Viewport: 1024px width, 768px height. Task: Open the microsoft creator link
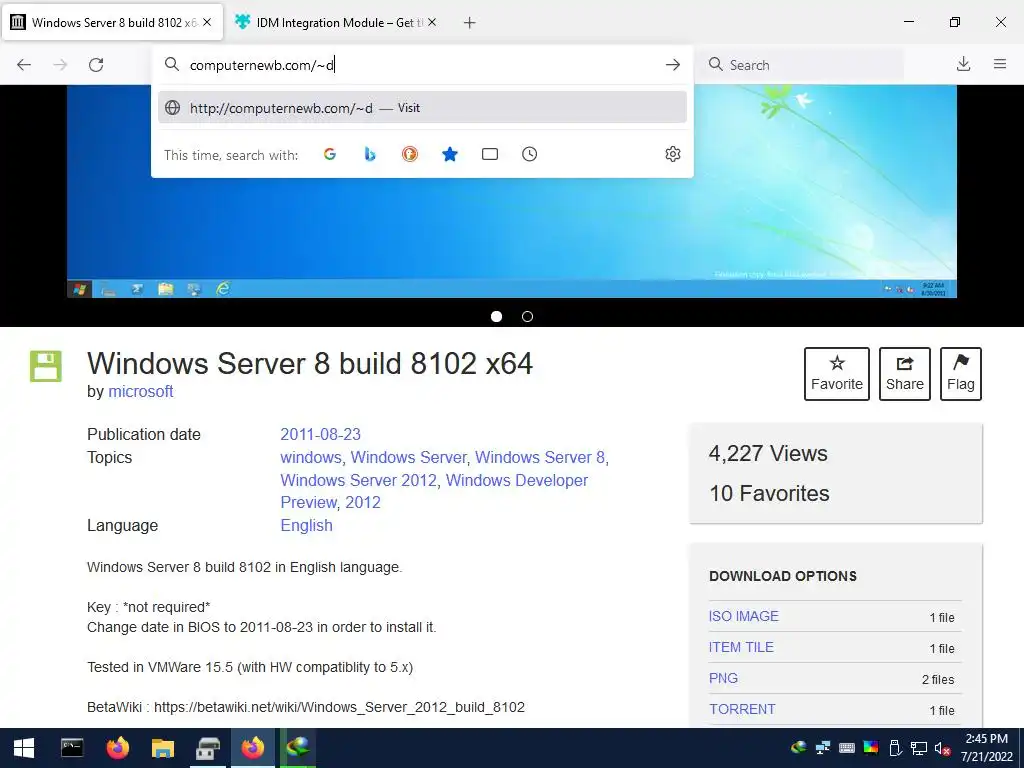click(140, 391)
